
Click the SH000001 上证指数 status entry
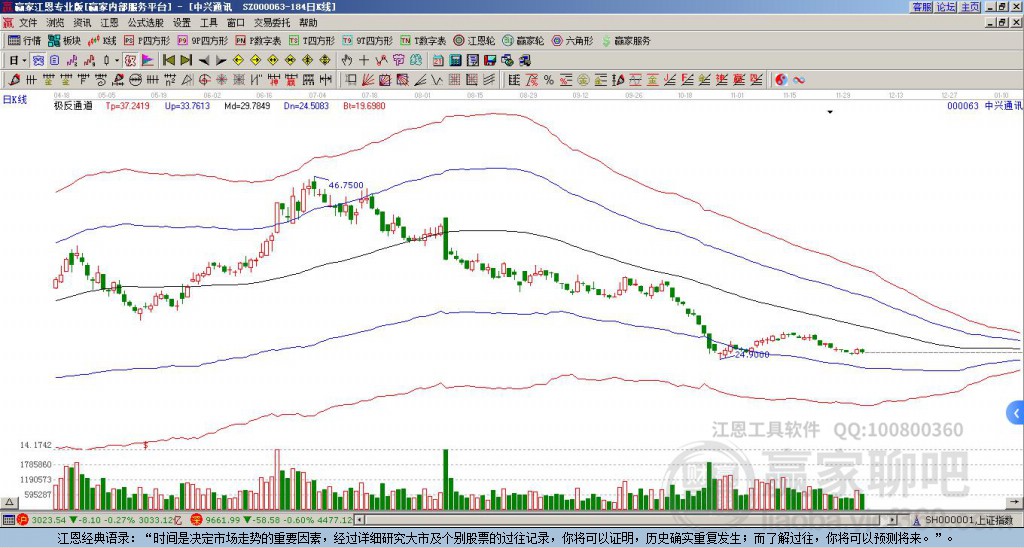pyautogui.click(x=961, y=520)
